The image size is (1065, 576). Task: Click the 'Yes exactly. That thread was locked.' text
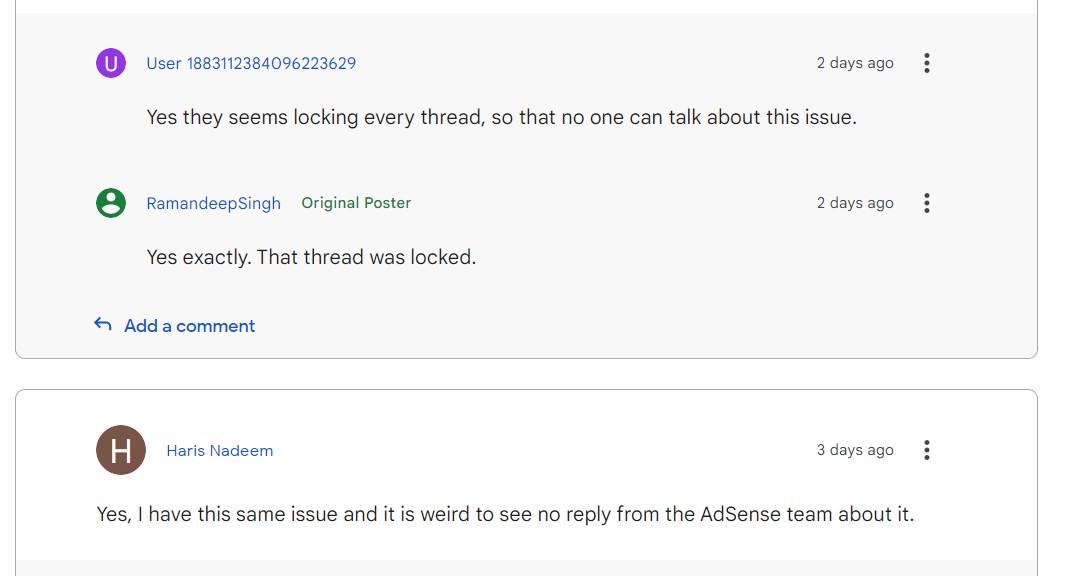(x=311, y=257)
